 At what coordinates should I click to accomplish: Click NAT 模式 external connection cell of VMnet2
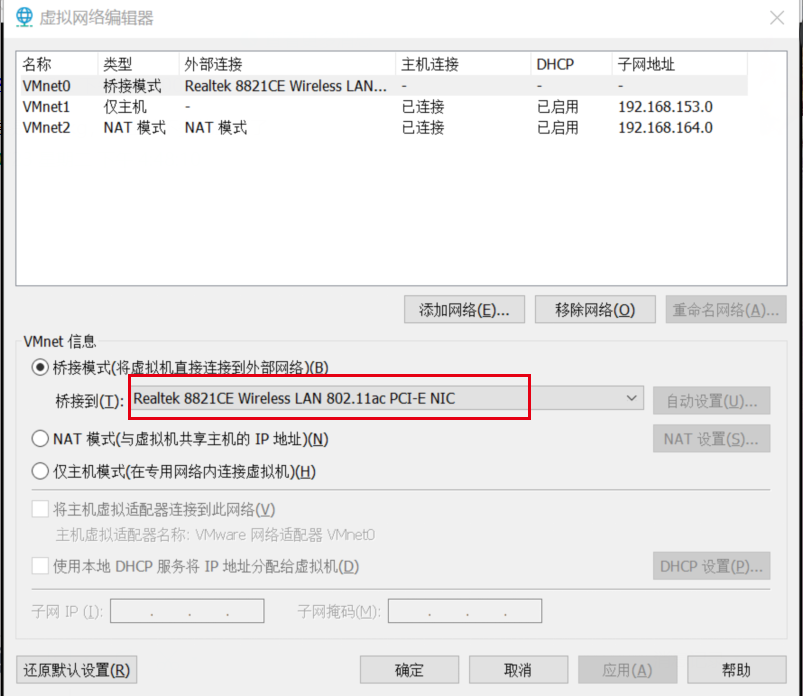pyautogui.click(x=216, y=127)
